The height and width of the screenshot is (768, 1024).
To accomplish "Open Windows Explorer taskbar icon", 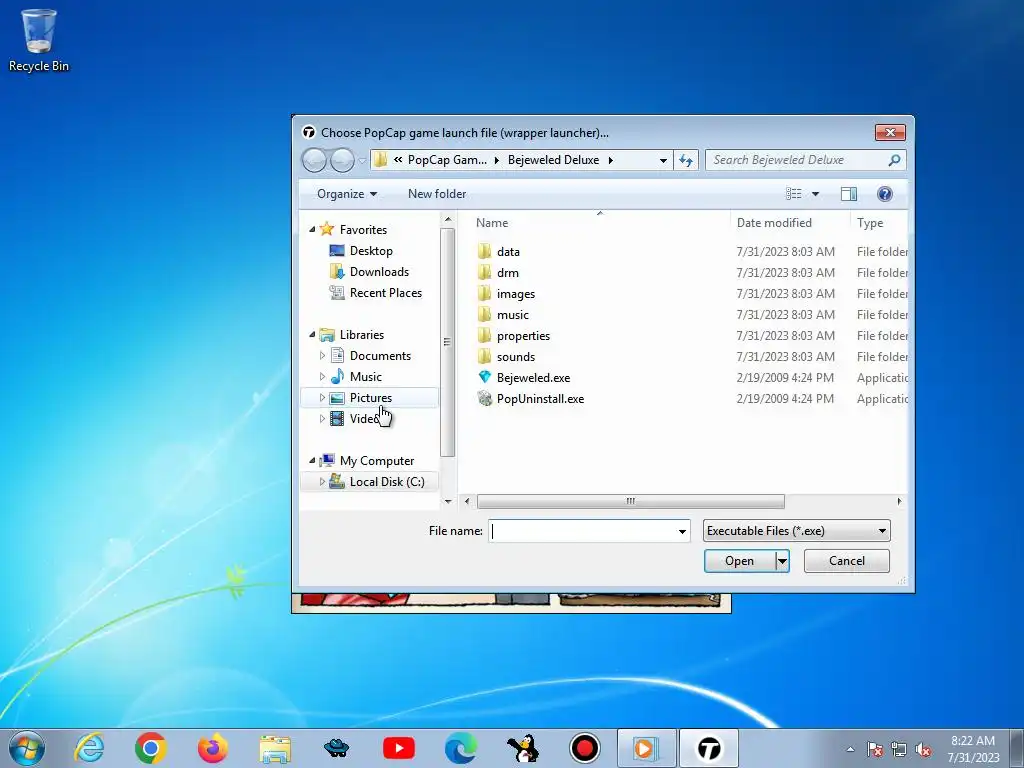I will coord(275,748).
